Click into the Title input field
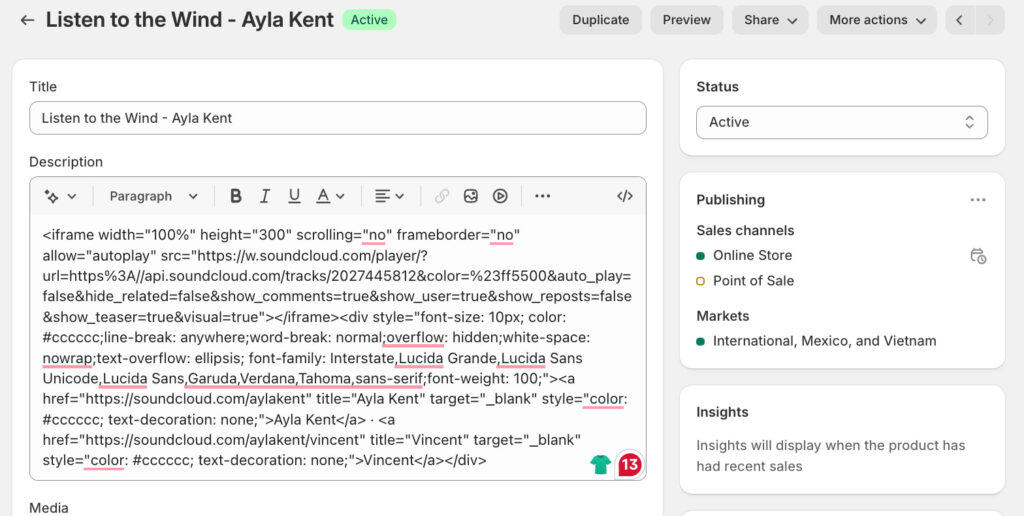 tap(337, 118)
